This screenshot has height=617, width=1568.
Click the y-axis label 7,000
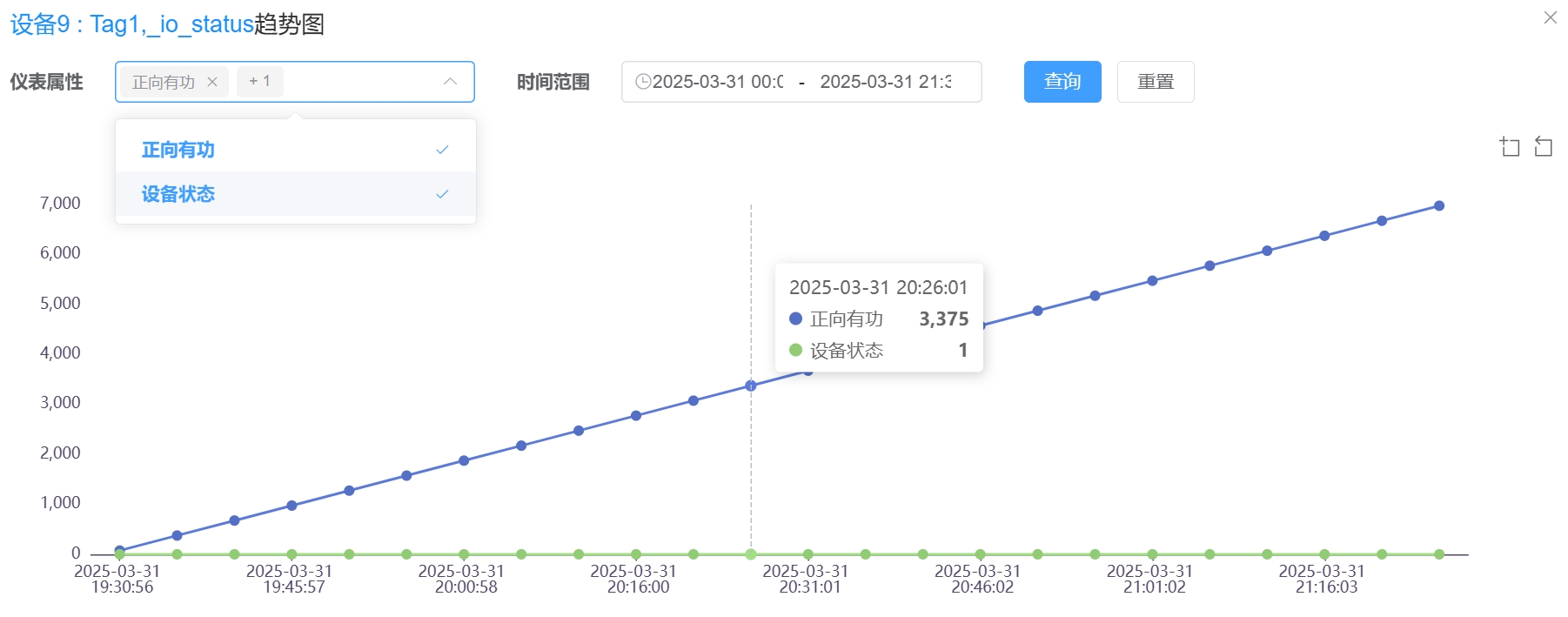pyautogui.click(x=60, y=203)
